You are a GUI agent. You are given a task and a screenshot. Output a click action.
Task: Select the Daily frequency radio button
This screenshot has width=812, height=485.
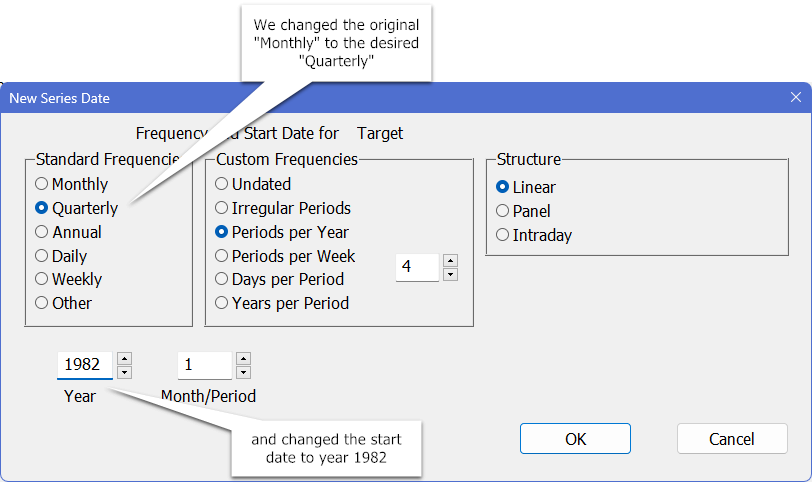pyautogui.click(x=42, y=256)
